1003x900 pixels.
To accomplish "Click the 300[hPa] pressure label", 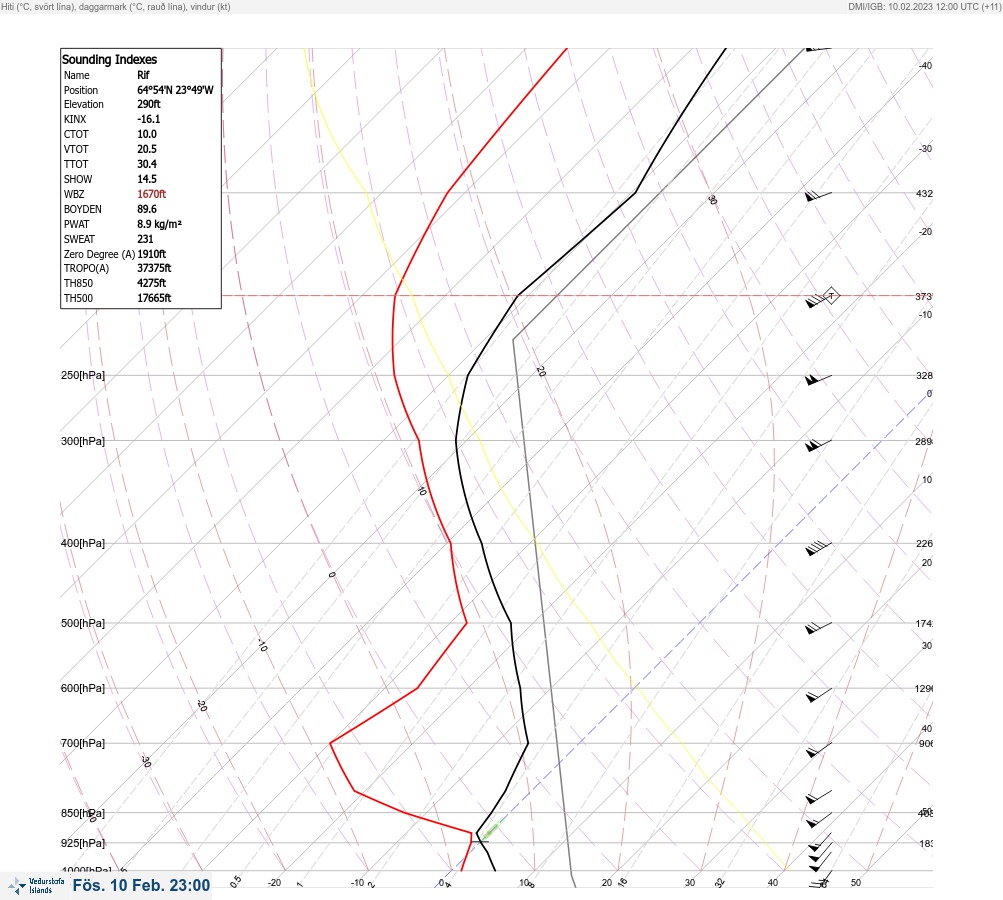I will point(83,441).
